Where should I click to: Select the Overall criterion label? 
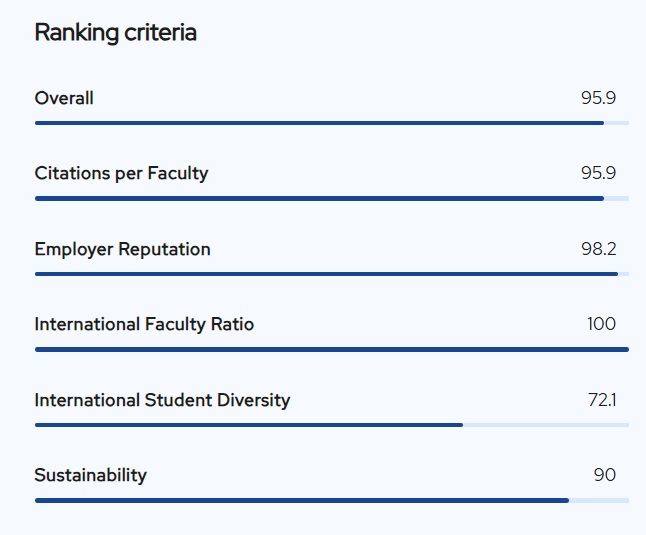64,98
